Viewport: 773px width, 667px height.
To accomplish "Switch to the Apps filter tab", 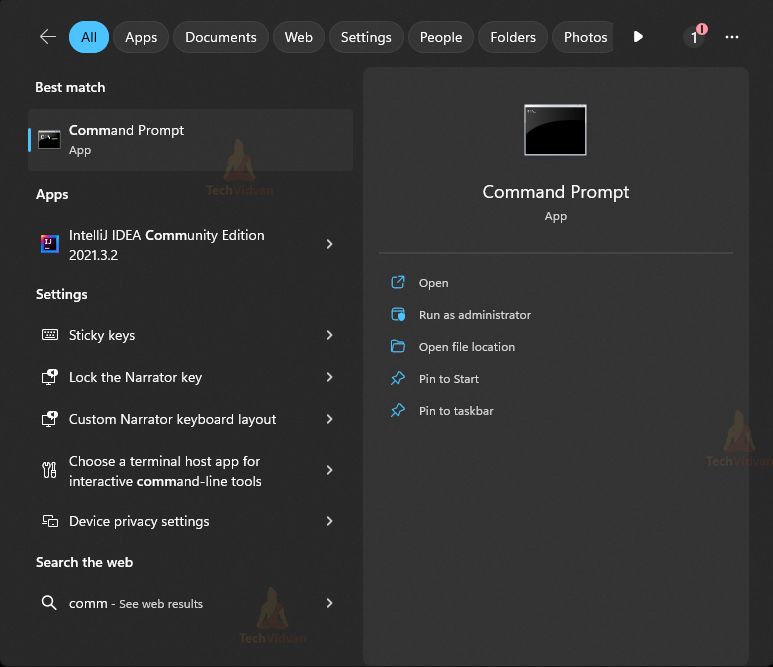I will click(141, 37).
